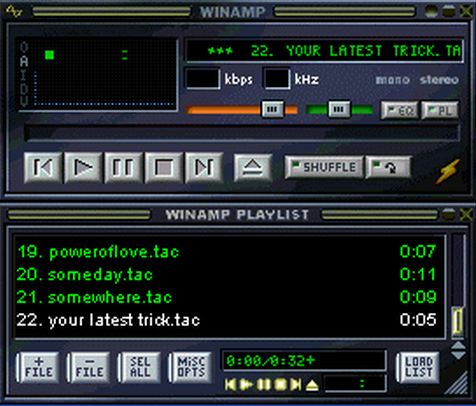Click the A always-on-top letter in clutterbar
The image size is (476, 406).
coord(24,61)
